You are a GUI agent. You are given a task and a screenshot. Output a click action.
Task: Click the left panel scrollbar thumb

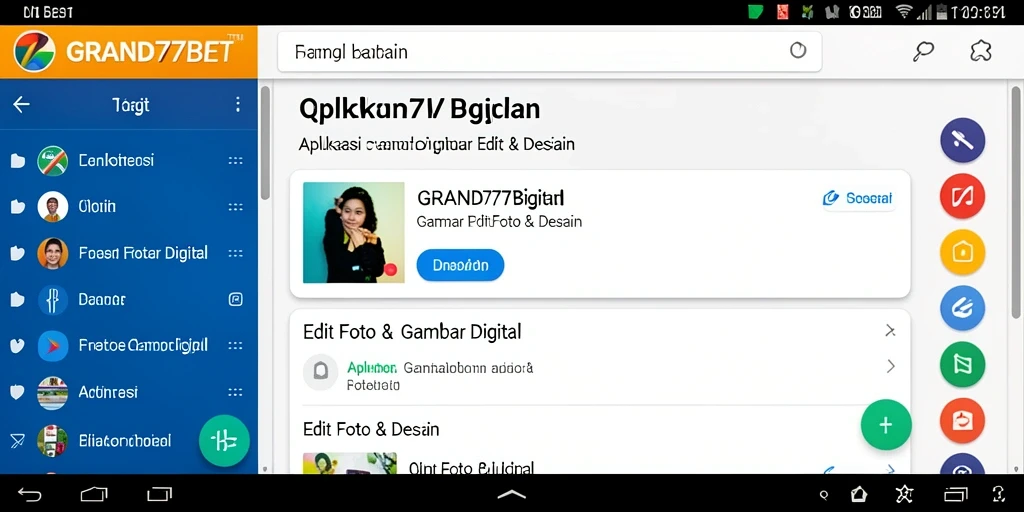(265, 142)
